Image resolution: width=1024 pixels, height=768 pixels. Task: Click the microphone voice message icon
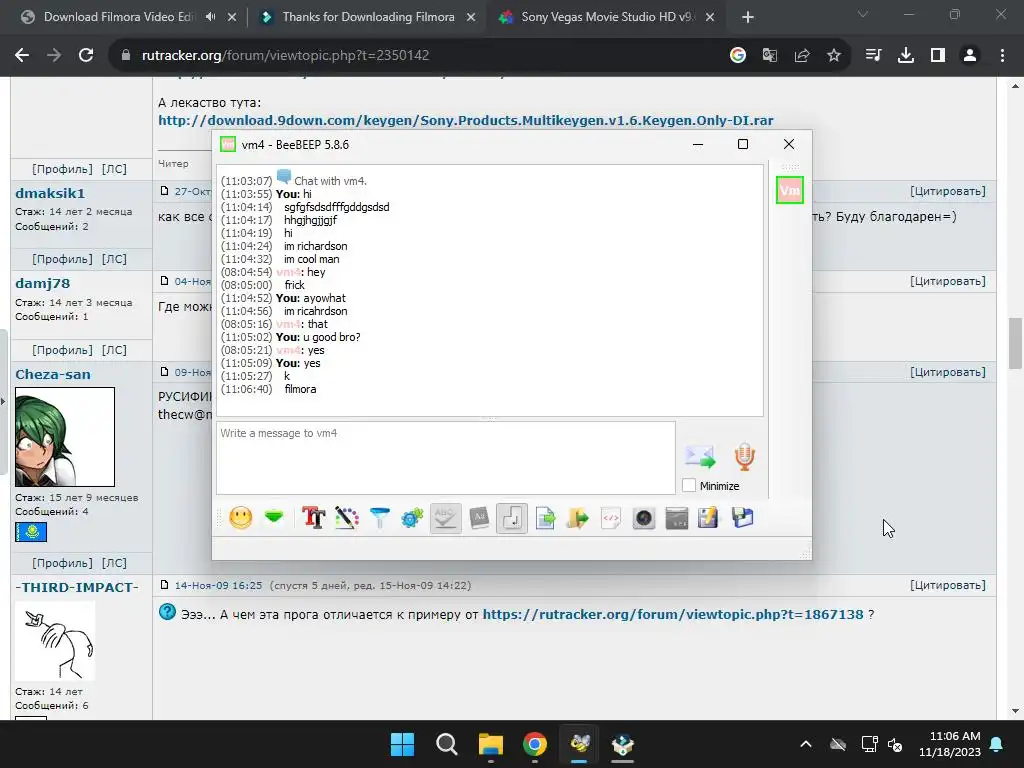tap(744, 456)
